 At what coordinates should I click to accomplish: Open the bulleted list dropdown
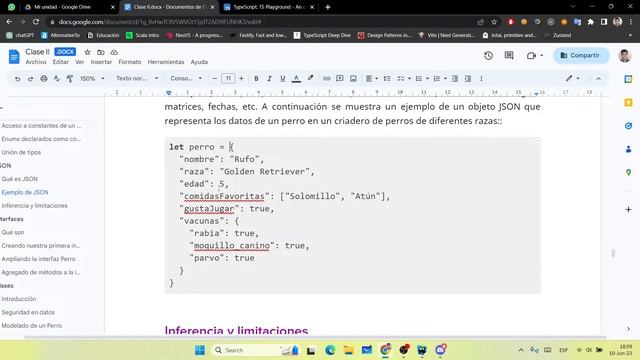[x=422, y=78]
